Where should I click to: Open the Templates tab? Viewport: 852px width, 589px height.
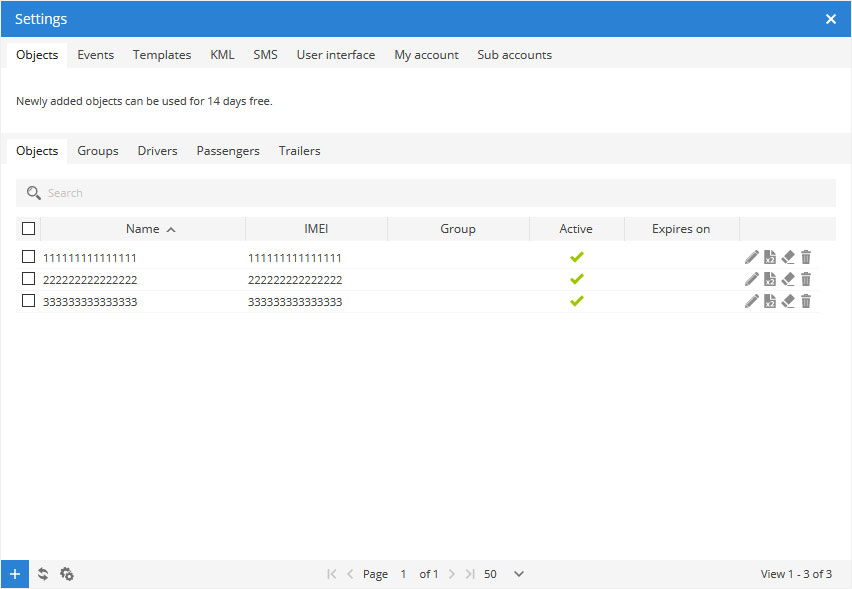click(162, 55)
